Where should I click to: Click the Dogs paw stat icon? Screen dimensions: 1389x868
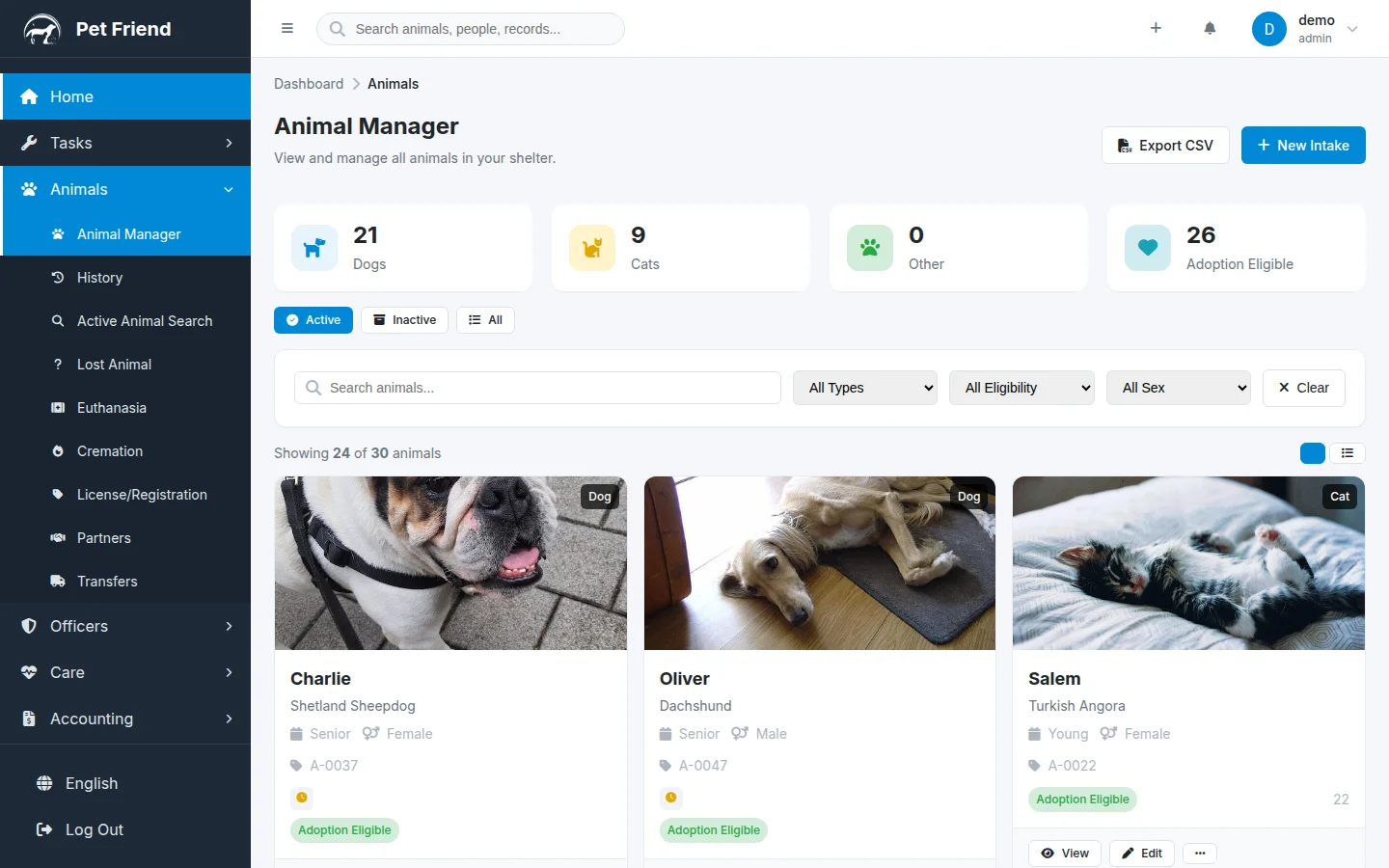(x=313, y=247)
